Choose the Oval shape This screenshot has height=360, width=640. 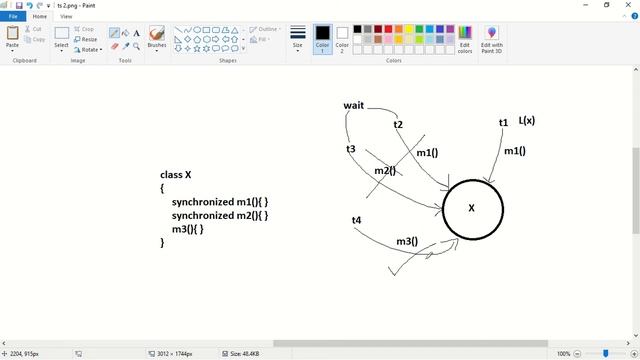tap(197, 30)
